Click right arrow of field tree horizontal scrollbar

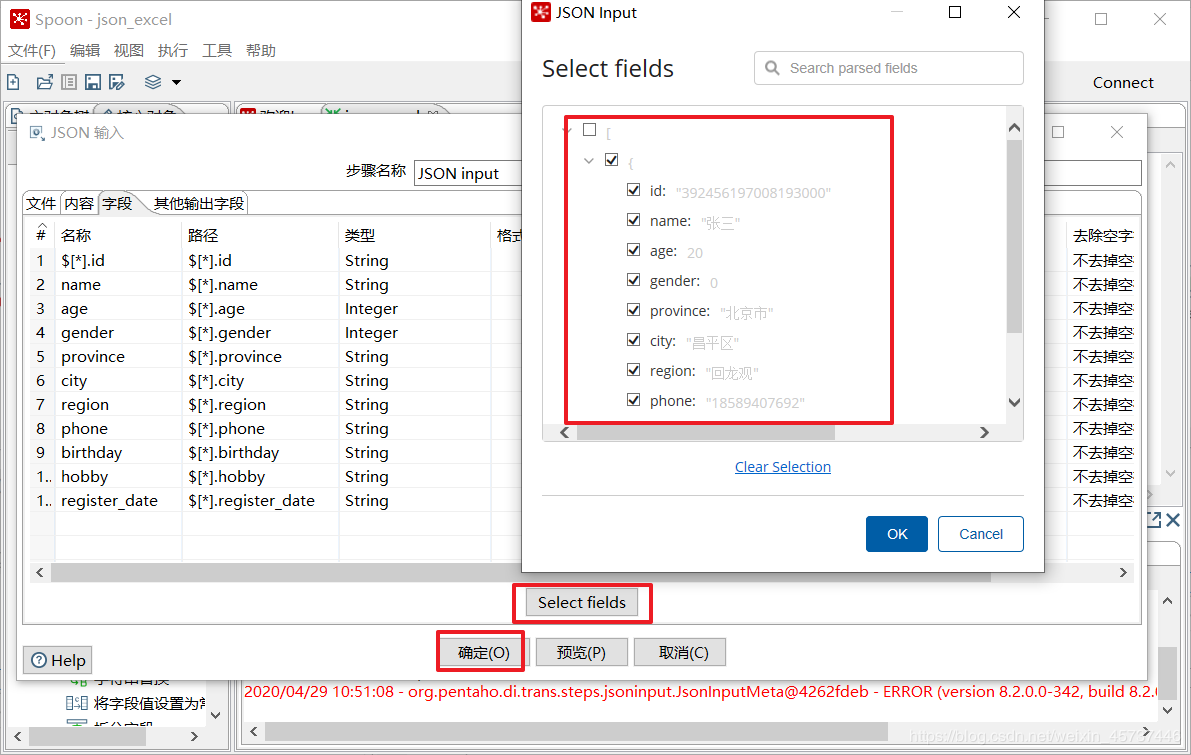click(984, 432)
